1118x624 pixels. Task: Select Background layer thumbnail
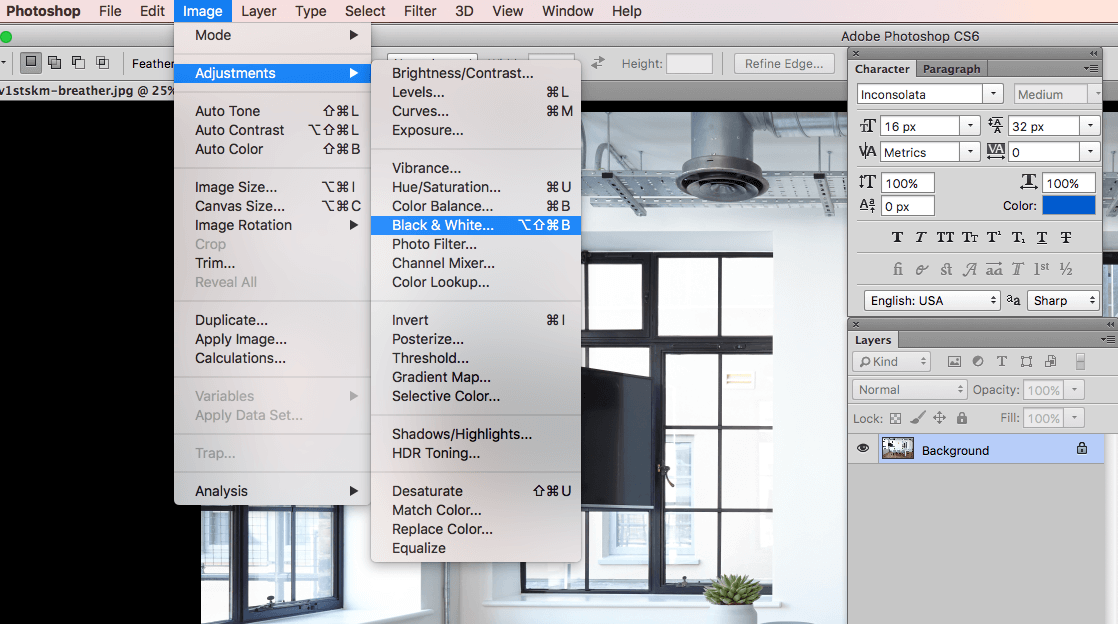[x=898, y=449]
